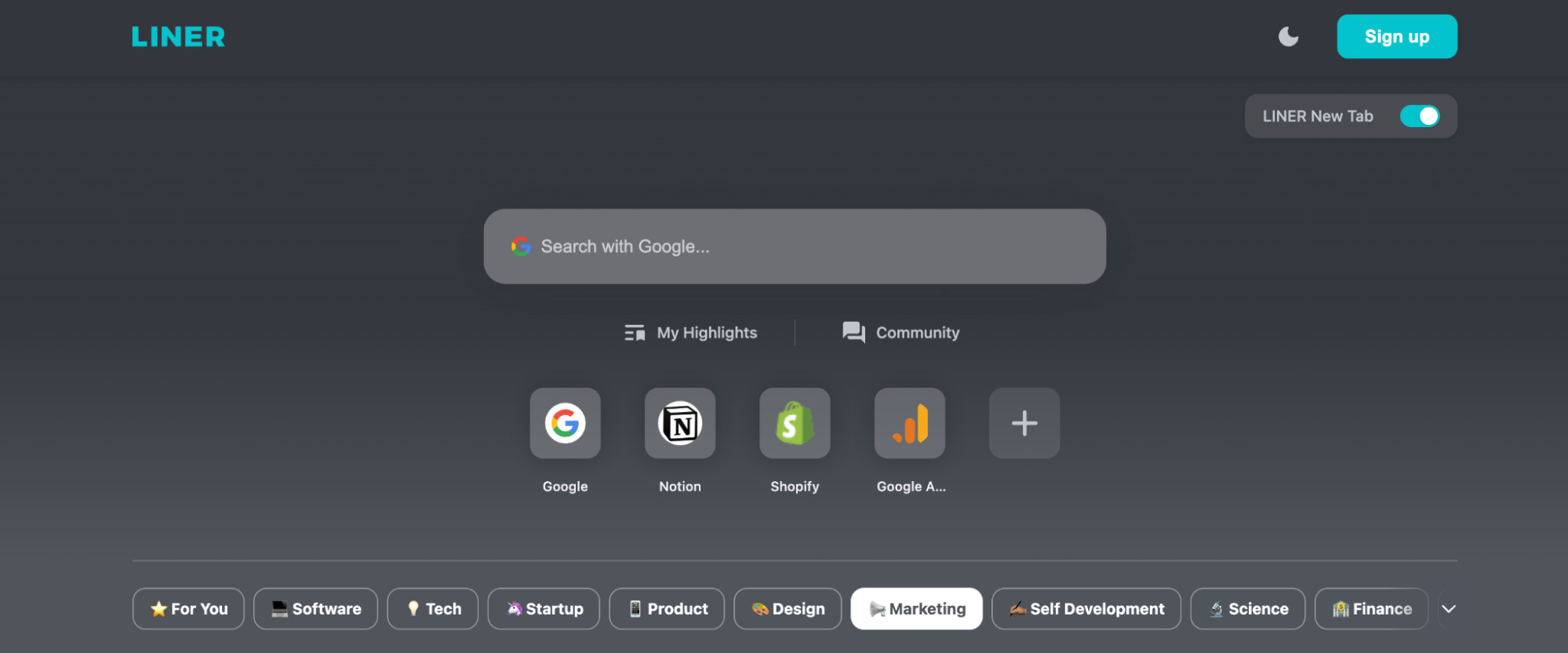The width and height of the screenshot is (1568, 653).
Task: Launch the Notion shortcut
Action: (x=679, y=424)
